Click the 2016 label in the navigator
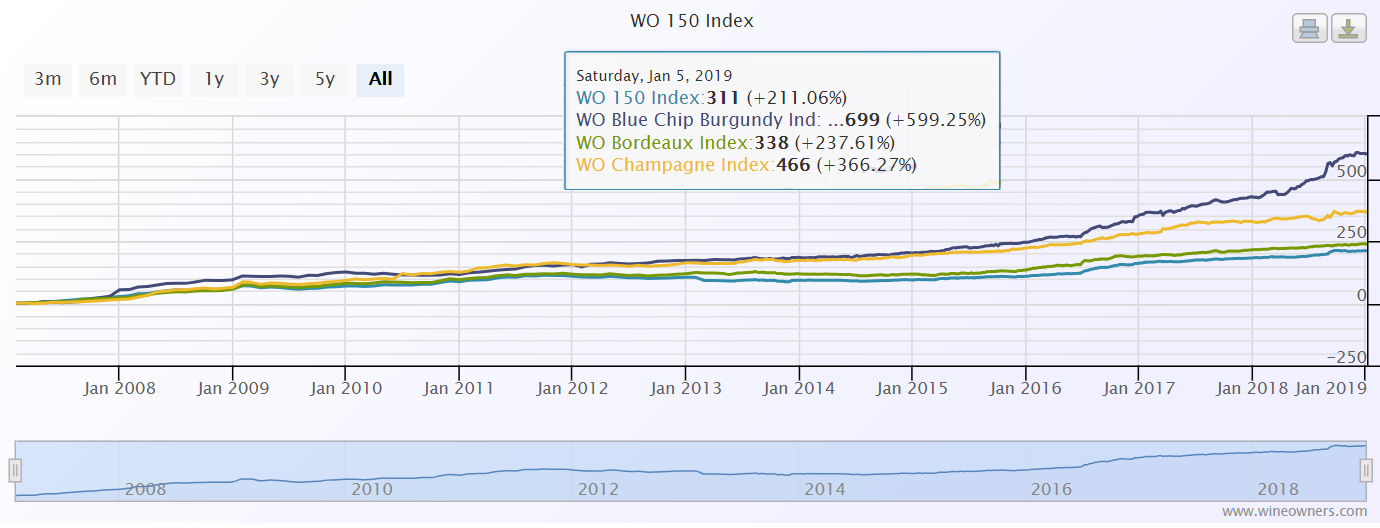The image size is (1380, 528). tap(1052, 489)
